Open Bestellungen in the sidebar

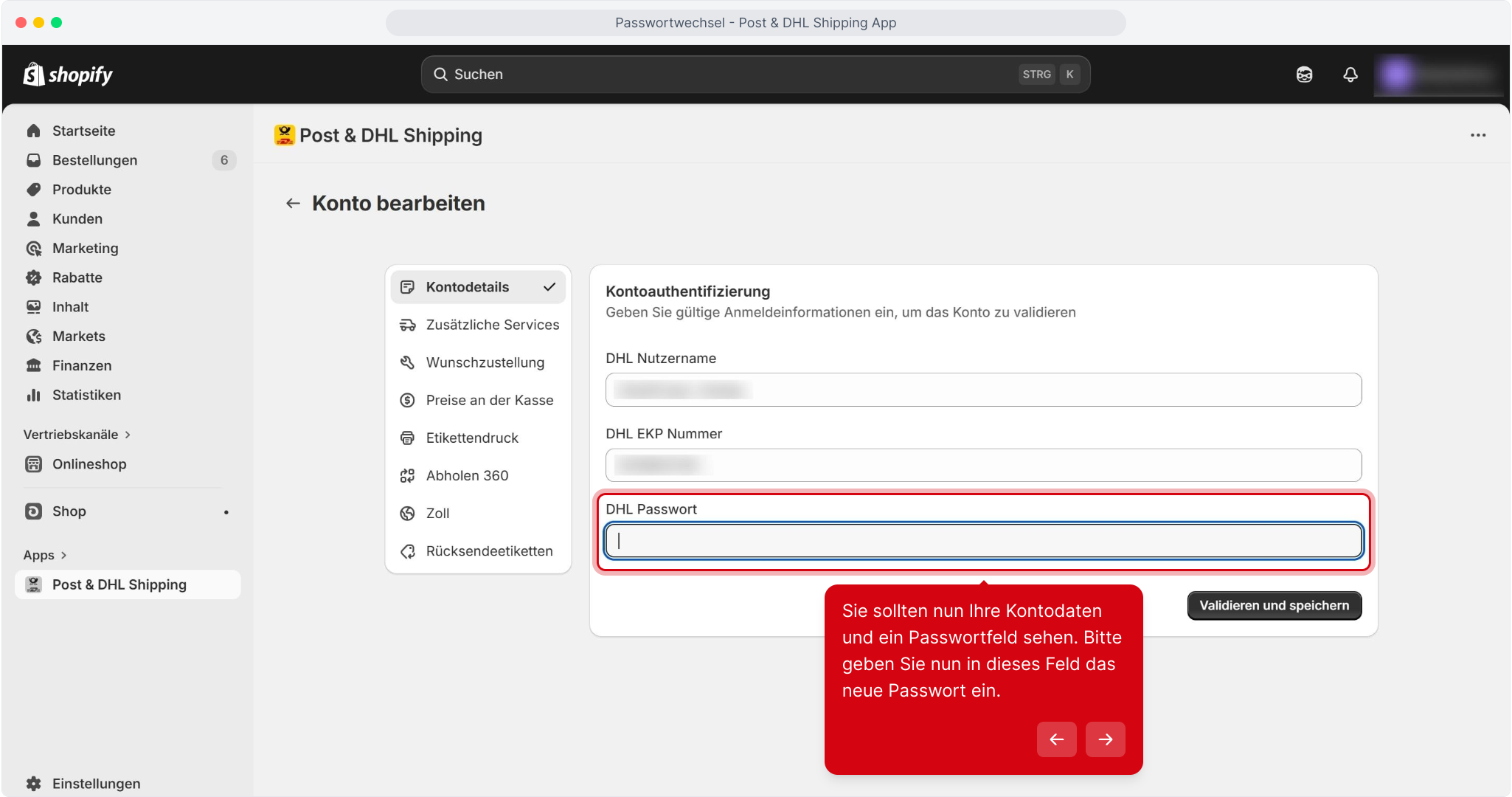(x=128, y=160)
